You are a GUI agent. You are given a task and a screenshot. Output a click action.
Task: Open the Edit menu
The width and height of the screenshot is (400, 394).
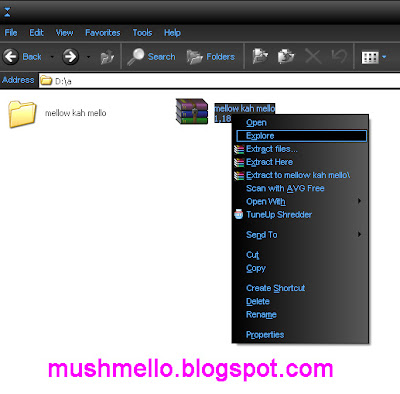(36, 33)
